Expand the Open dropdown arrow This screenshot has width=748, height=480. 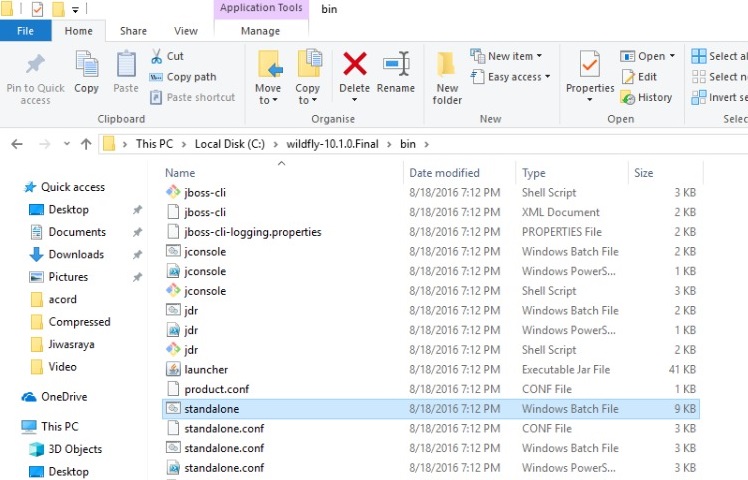pyautogui.click(x=672, y=56)
